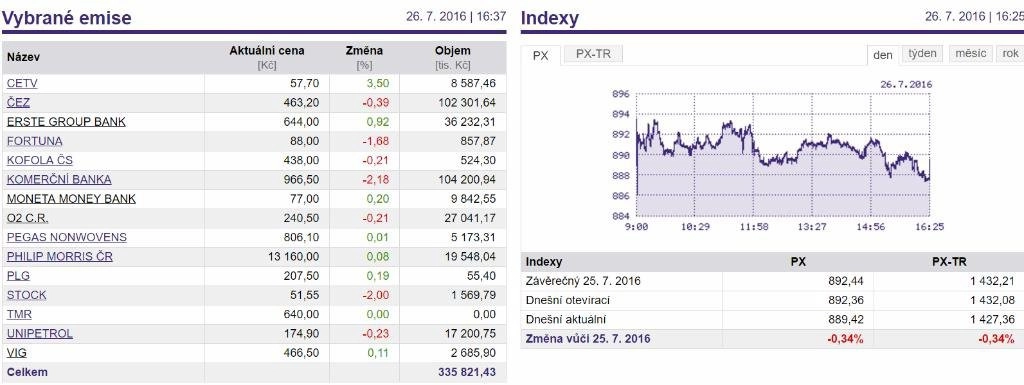
Task: Open ERSTE GROUP BANK details
Action: pyautogui.click(x=67, y=122)
